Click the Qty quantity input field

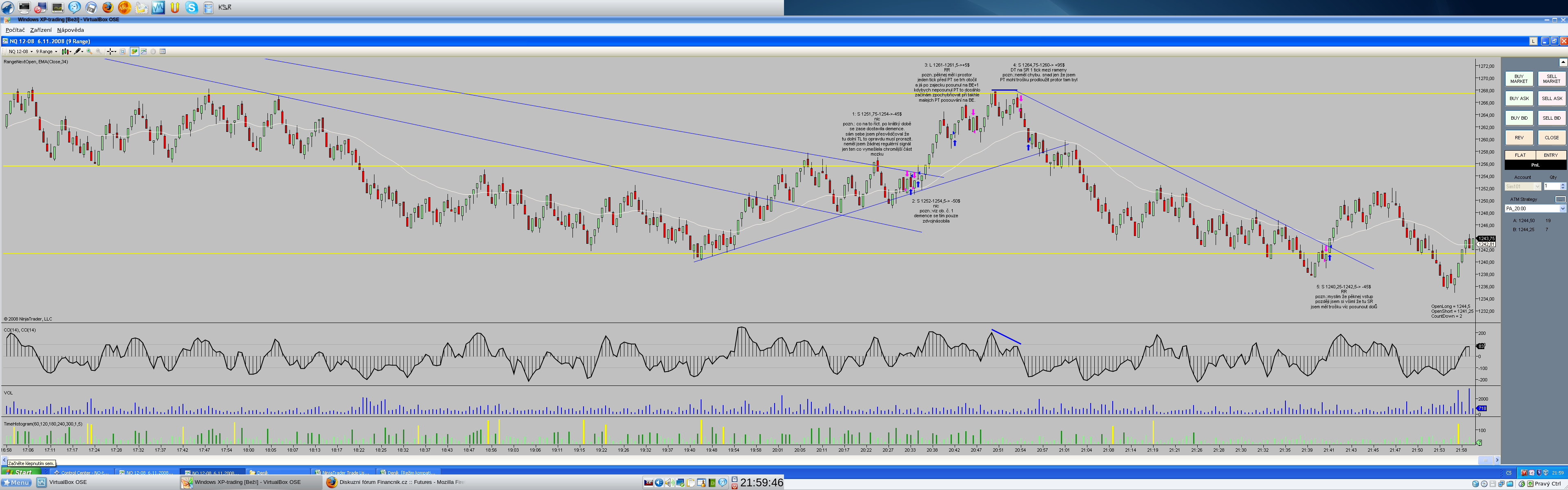(x=1551, y=186)
